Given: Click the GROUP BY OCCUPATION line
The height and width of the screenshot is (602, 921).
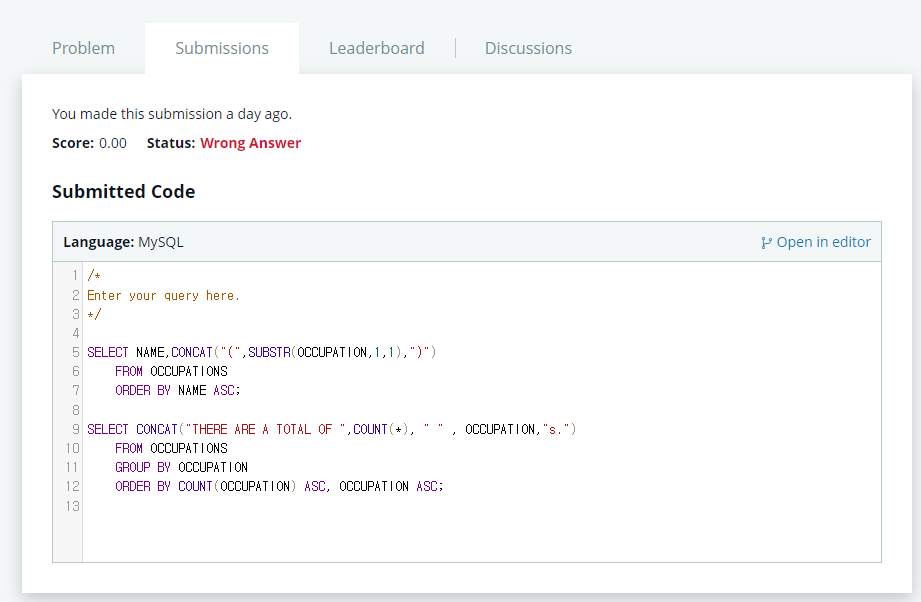Looking at the screenshot, I should click(x=181, y=468).
